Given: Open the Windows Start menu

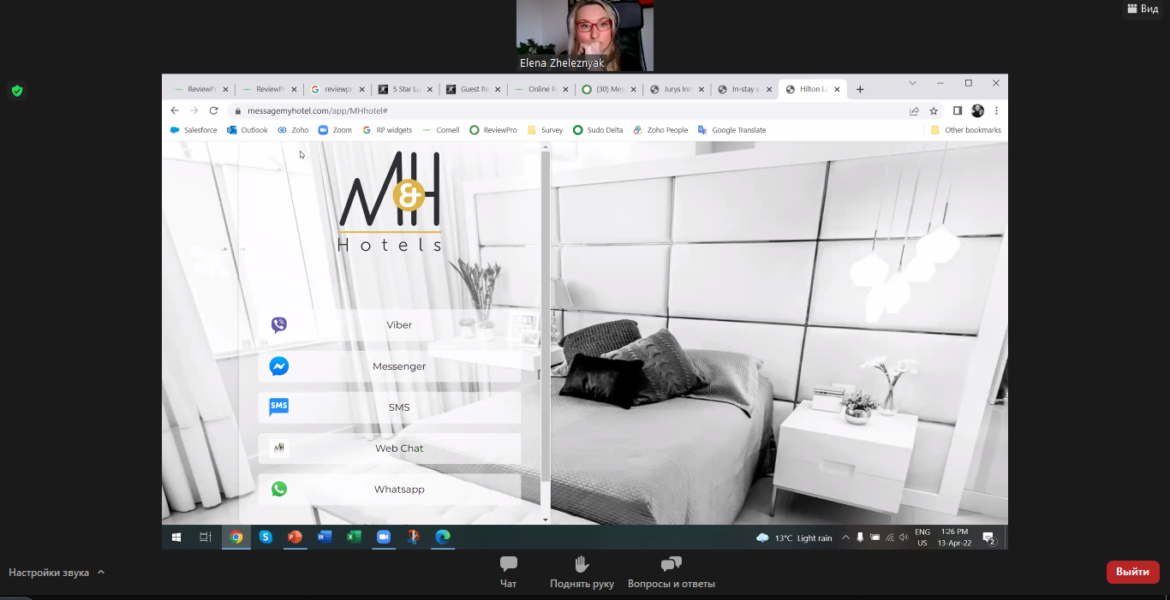Looking at the screenshot, I should [x=177, y=537].
